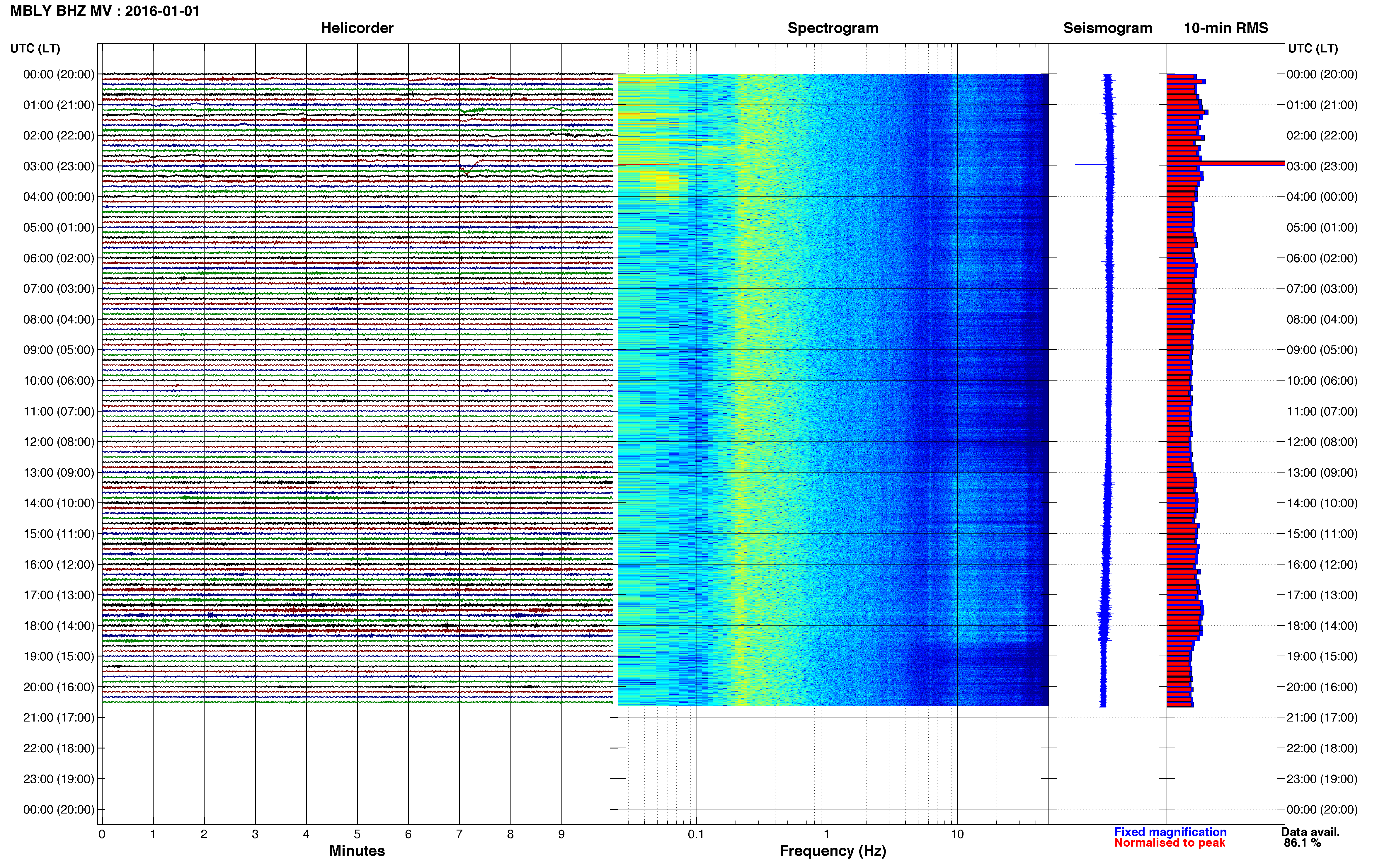Viewport: 1389px width, 868px height.
Task: Click the "8" tick on the Minutes axis
Action: (510, 834)
